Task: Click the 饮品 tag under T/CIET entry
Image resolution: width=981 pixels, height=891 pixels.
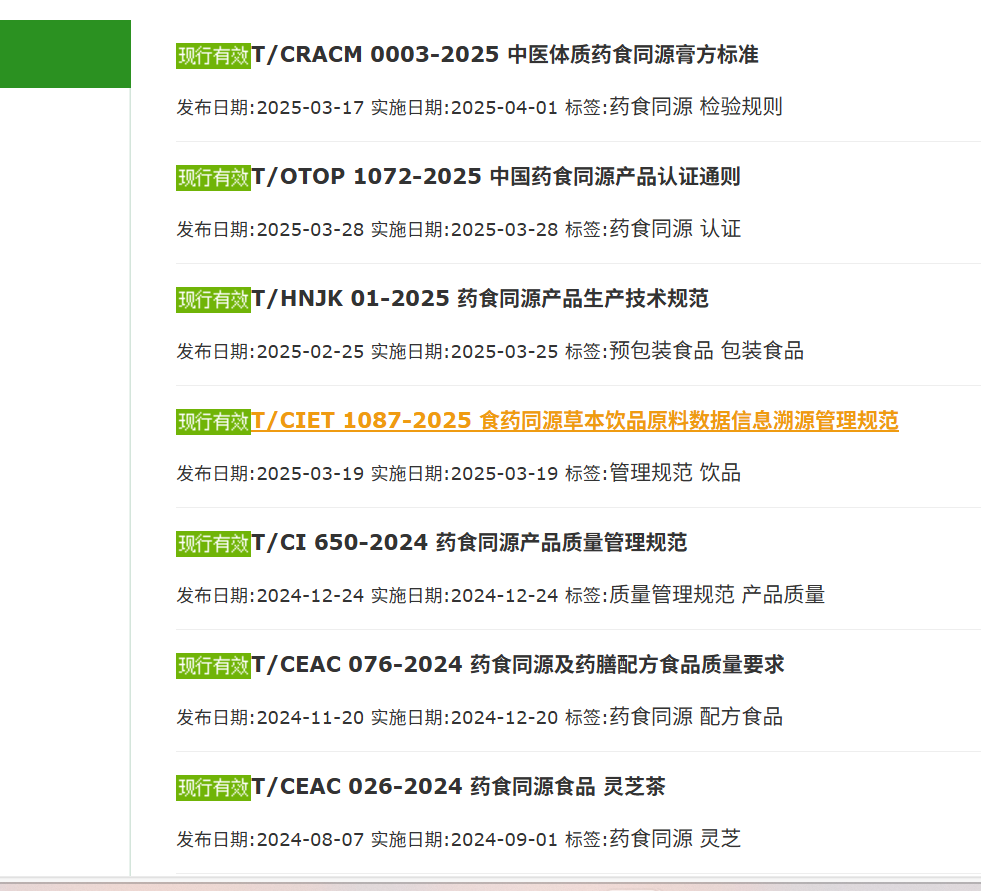Action: (x=720, y=473)
